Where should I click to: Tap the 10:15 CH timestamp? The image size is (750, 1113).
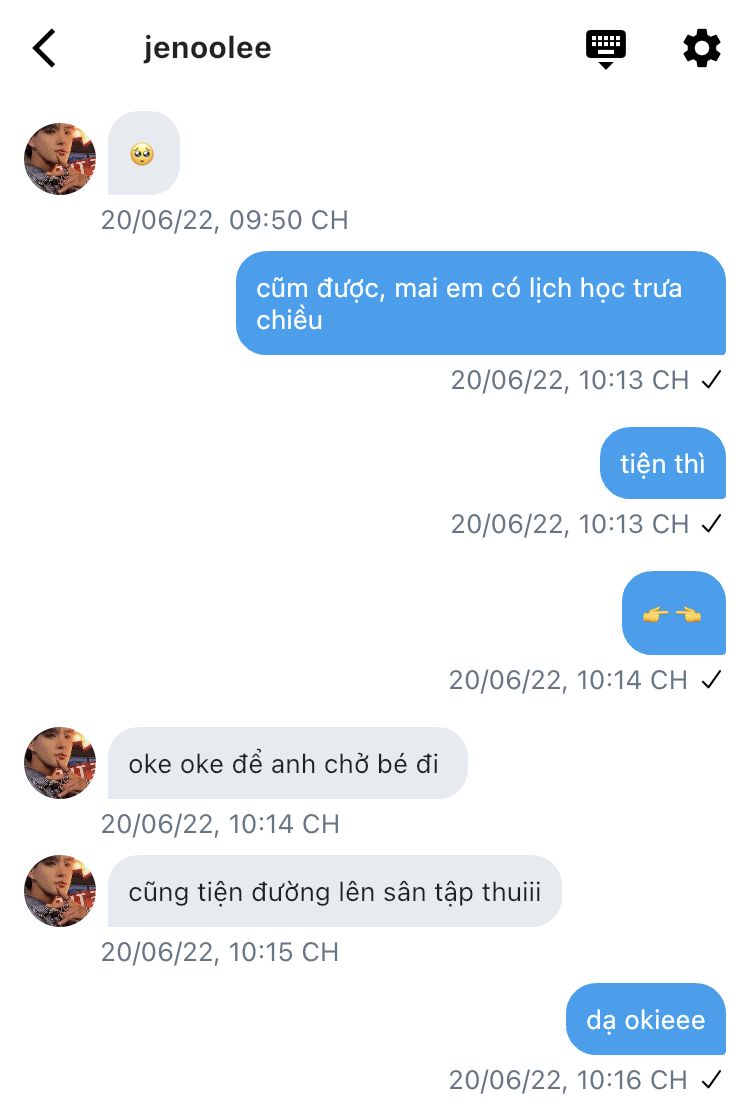pos(220,952)
